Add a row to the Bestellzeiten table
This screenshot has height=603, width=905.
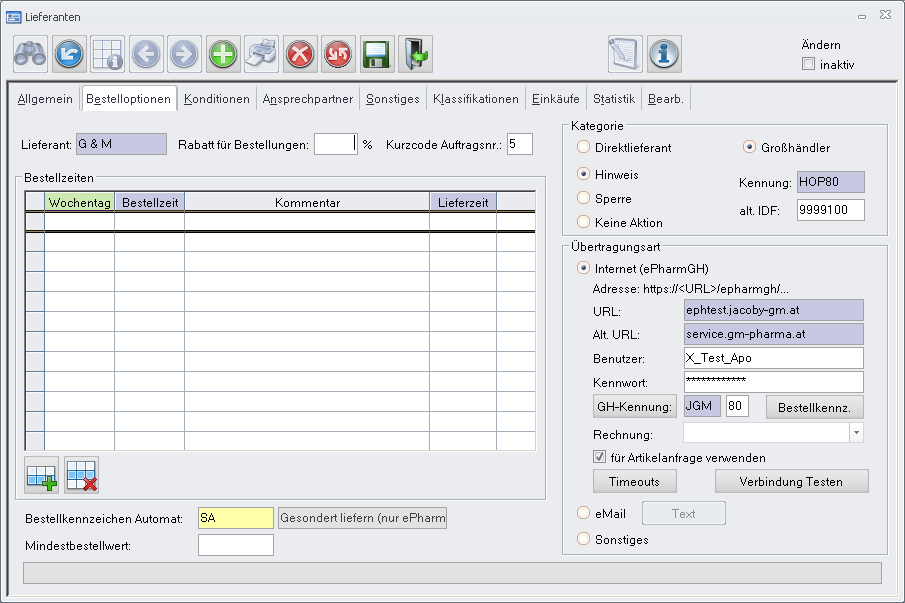pos(43,474)
